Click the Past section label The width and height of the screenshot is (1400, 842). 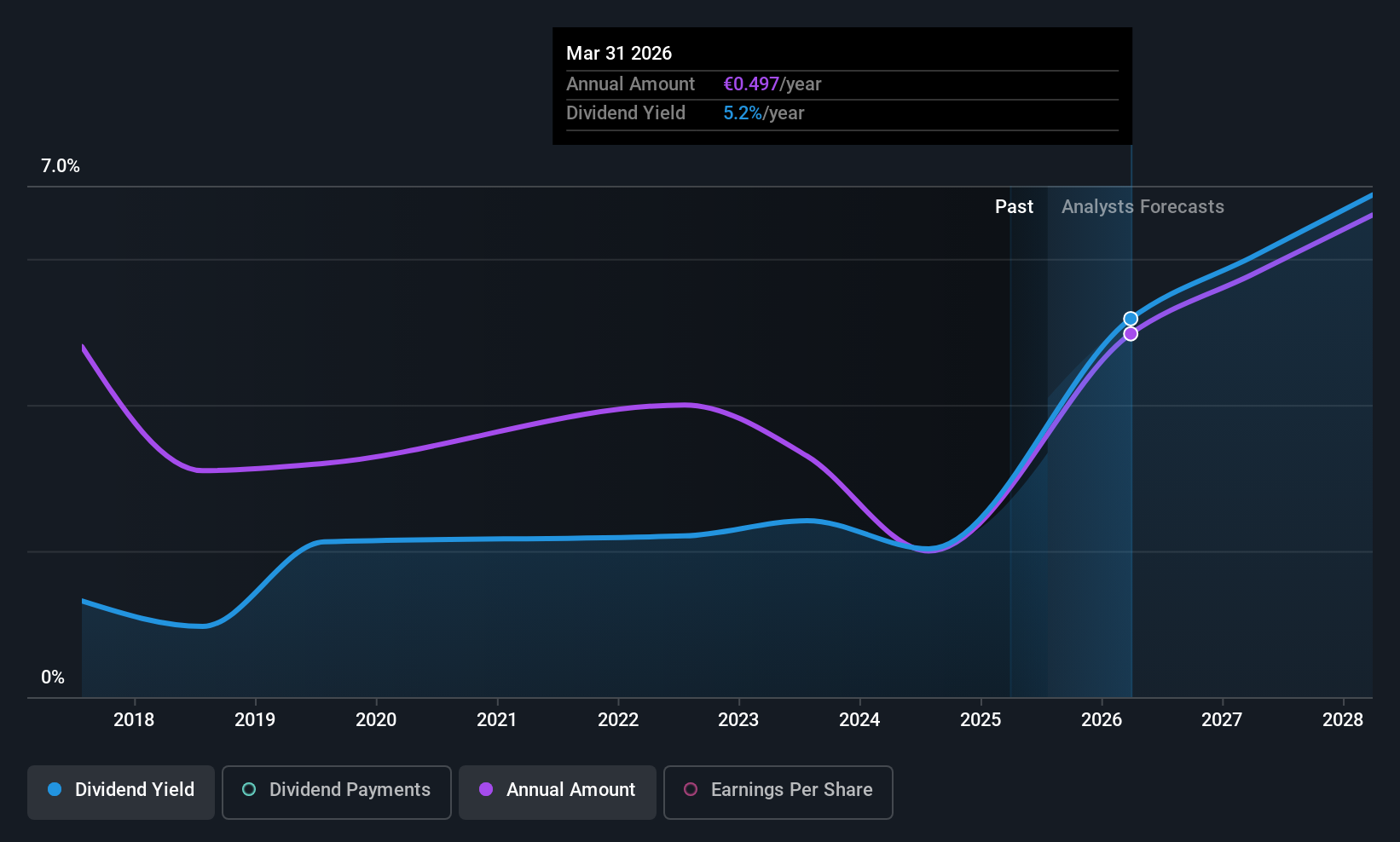1014,207
